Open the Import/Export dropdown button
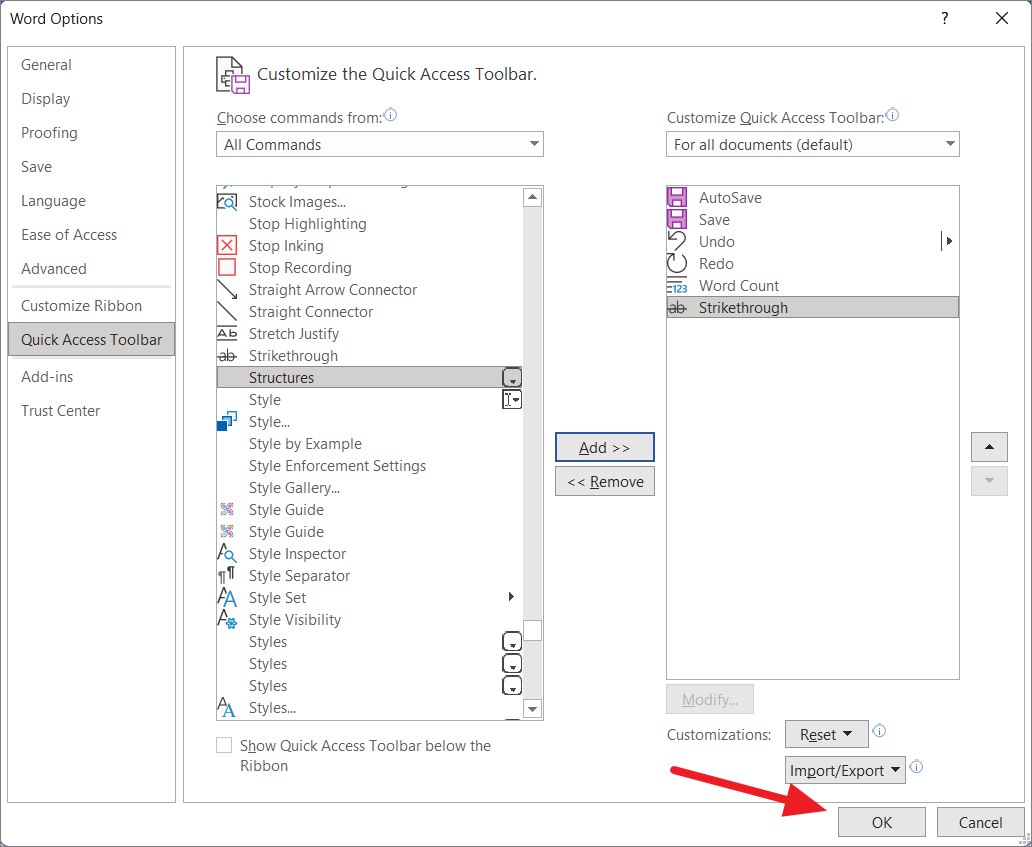This screenshot has width=1032, height=847. (x=845, y=771)
